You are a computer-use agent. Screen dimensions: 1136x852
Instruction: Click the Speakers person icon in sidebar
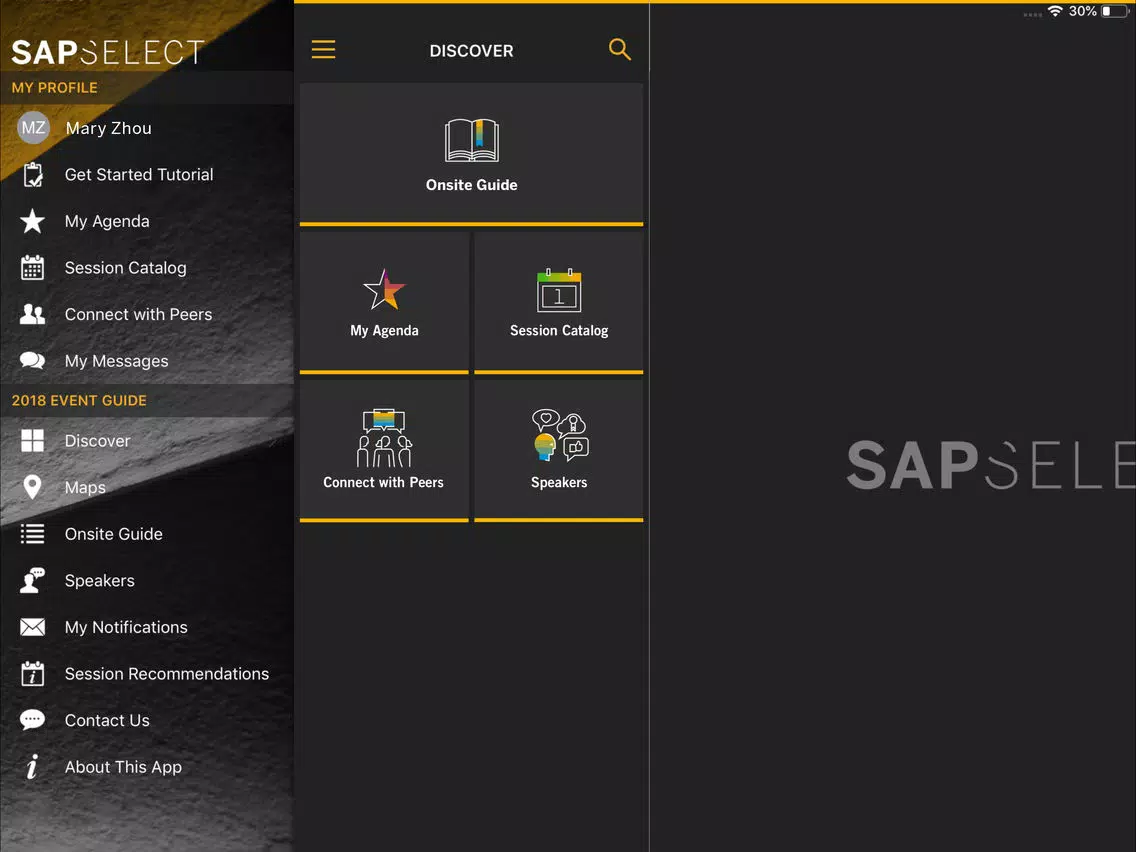(x=33, y=580)
